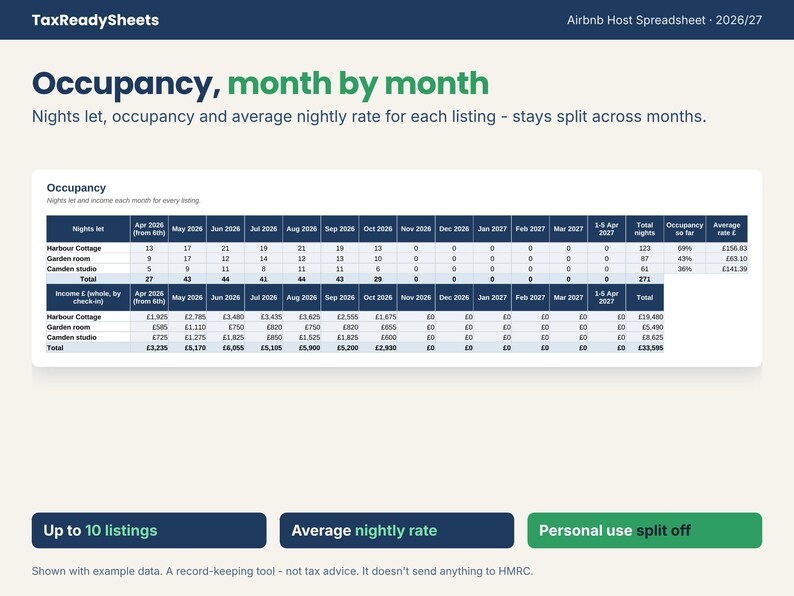Click Garden room row in Income table
The image size is (794, 596).
click(355, 327)
